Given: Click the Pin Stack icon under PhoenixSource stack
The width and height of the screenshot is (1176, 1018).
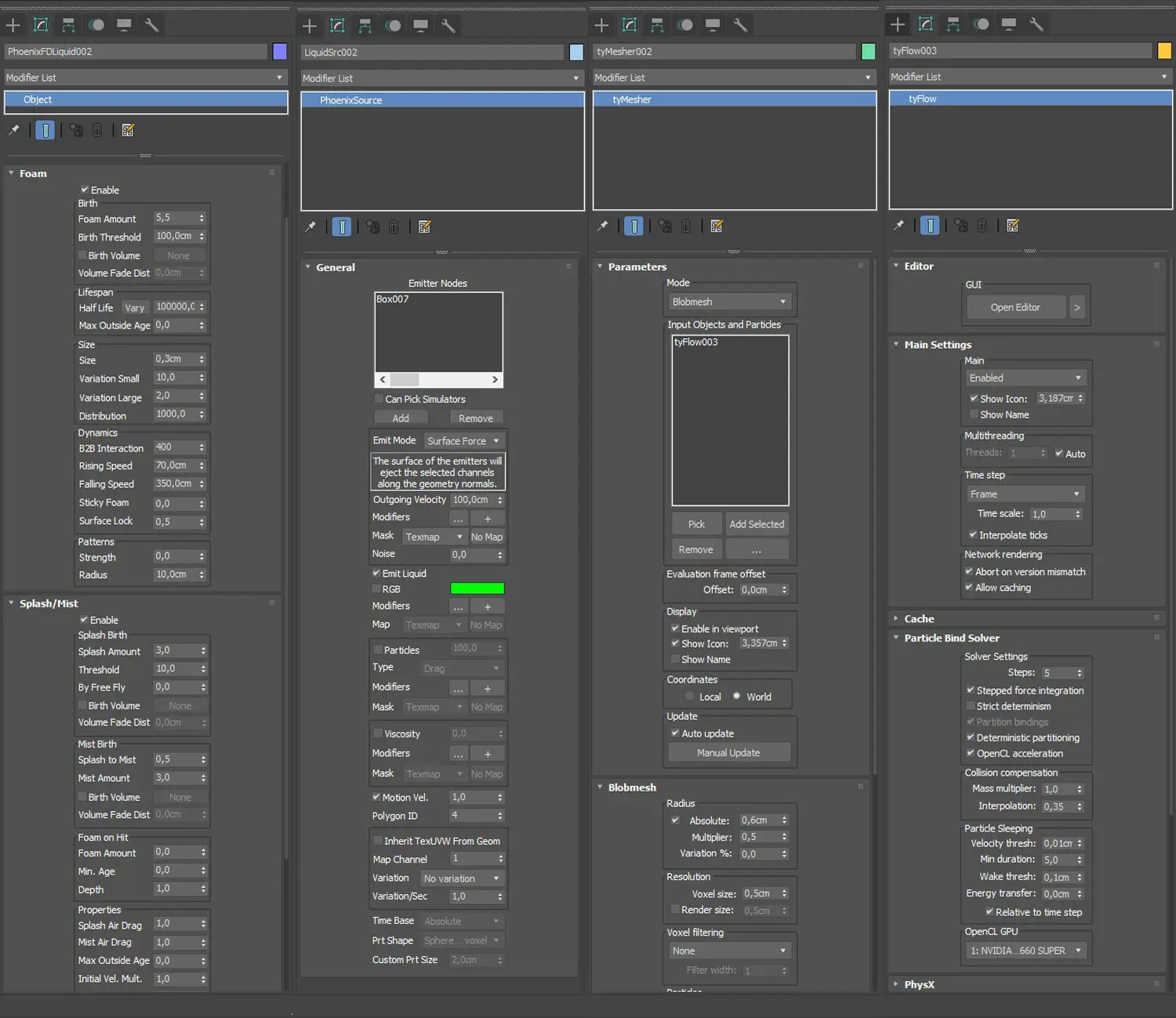Looking at the screenshot, I should coord(310,226).
